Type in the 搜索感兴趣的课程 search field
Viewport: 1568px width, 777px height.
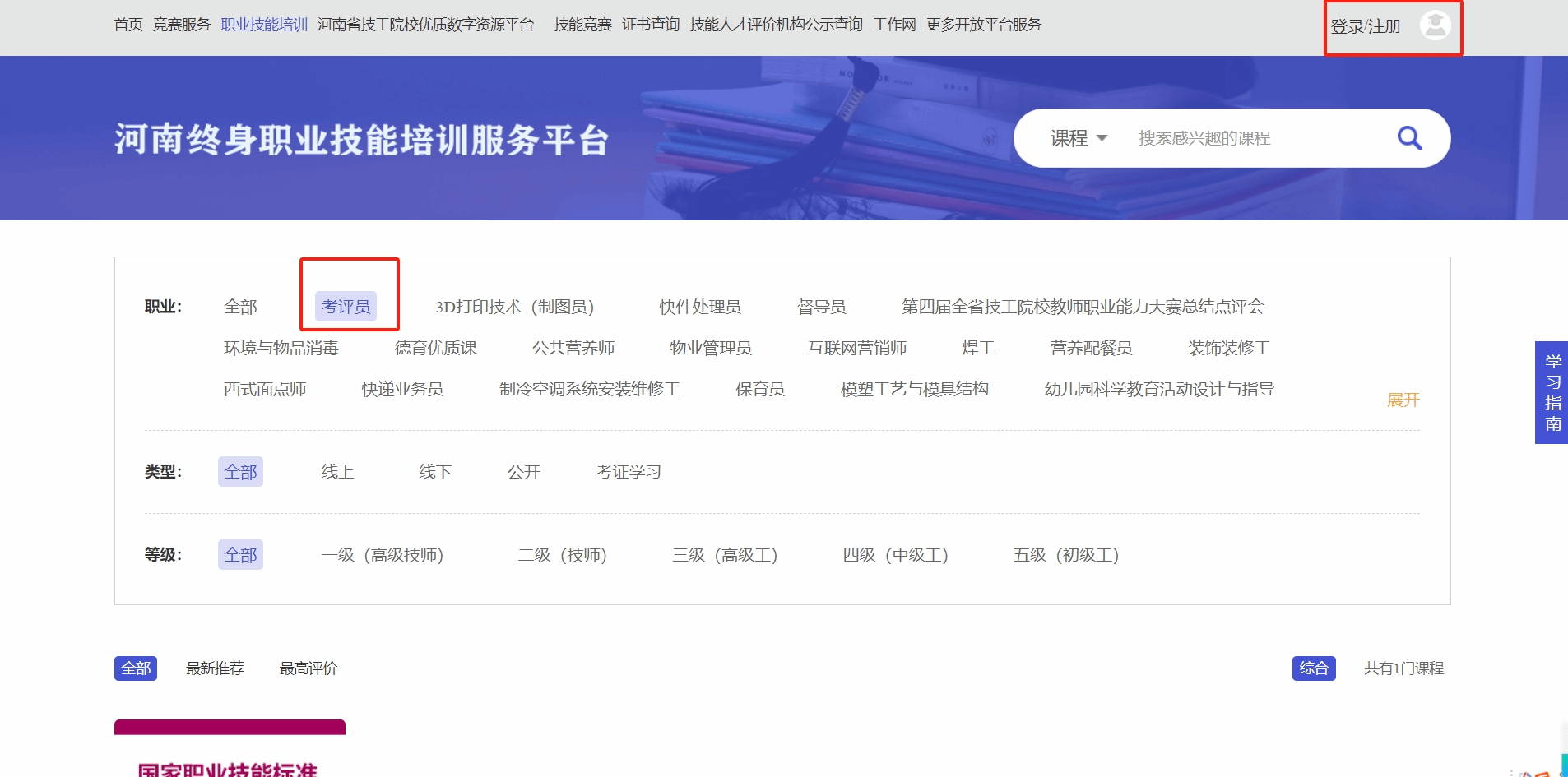pyautogui.click(x=1250, y=138)
